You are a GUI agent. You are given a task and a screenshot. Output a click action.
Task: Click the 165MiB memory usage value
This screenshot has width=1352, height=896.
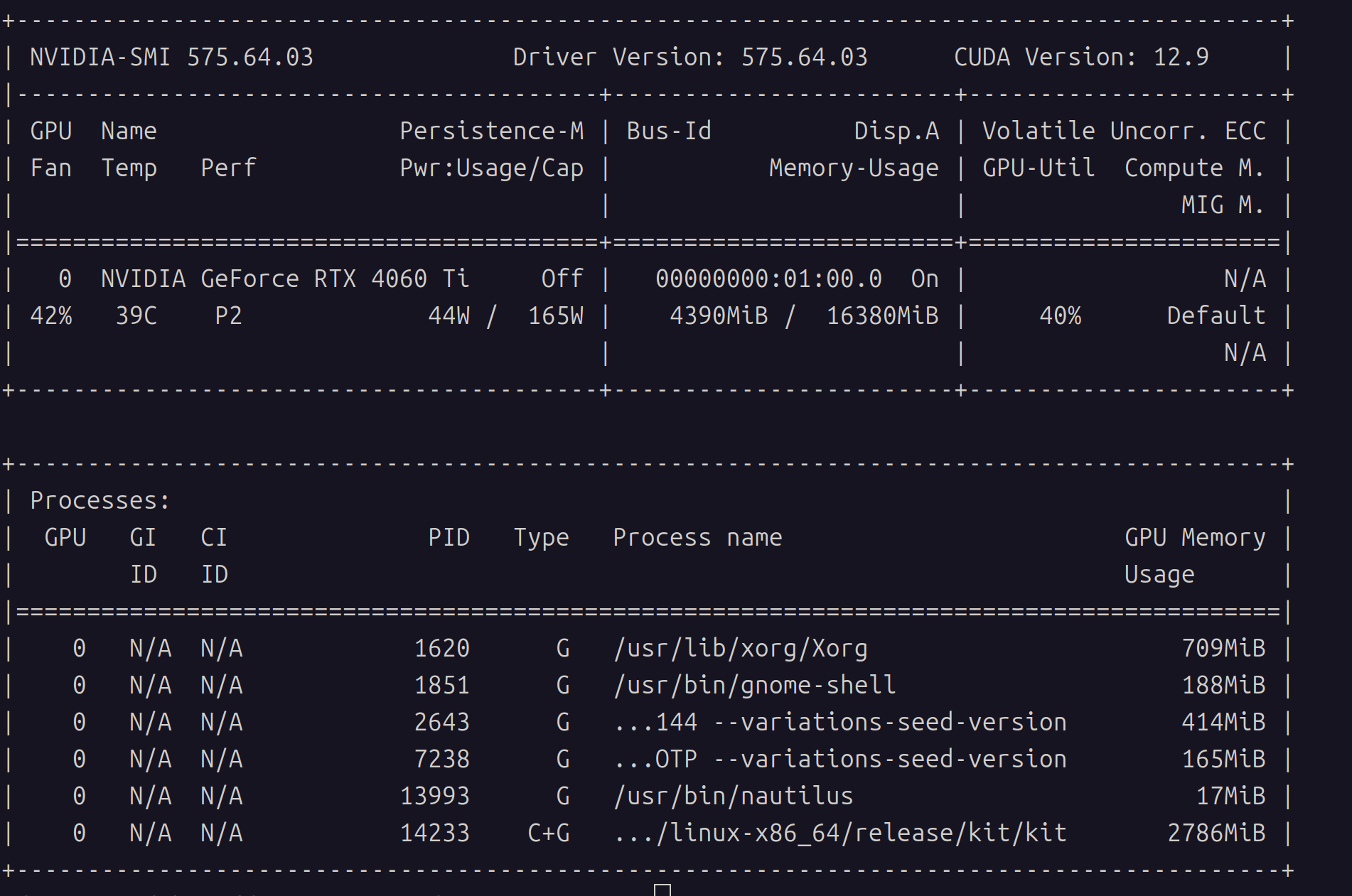click(x=1224, y=759)
